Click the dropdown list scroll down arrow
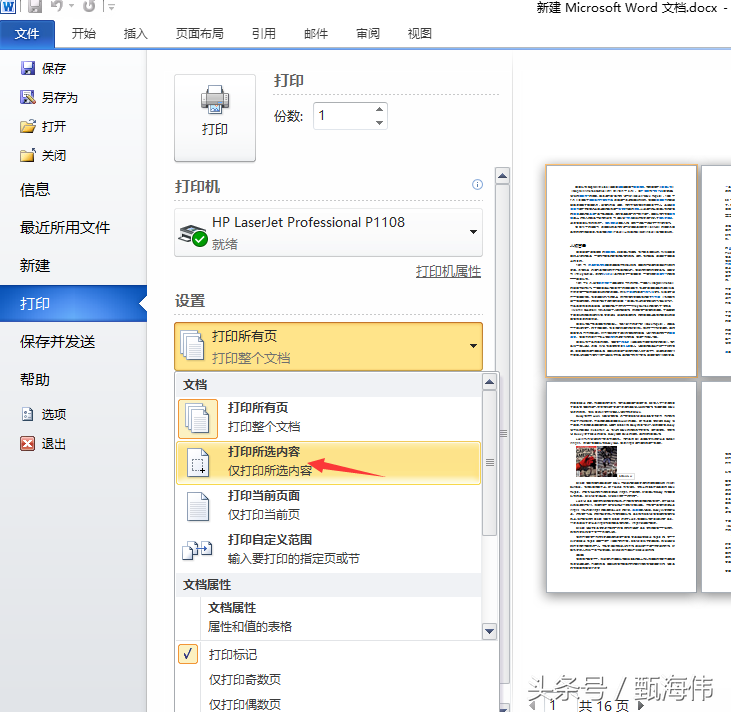This screenshot has width=731, height=712. 489,632
